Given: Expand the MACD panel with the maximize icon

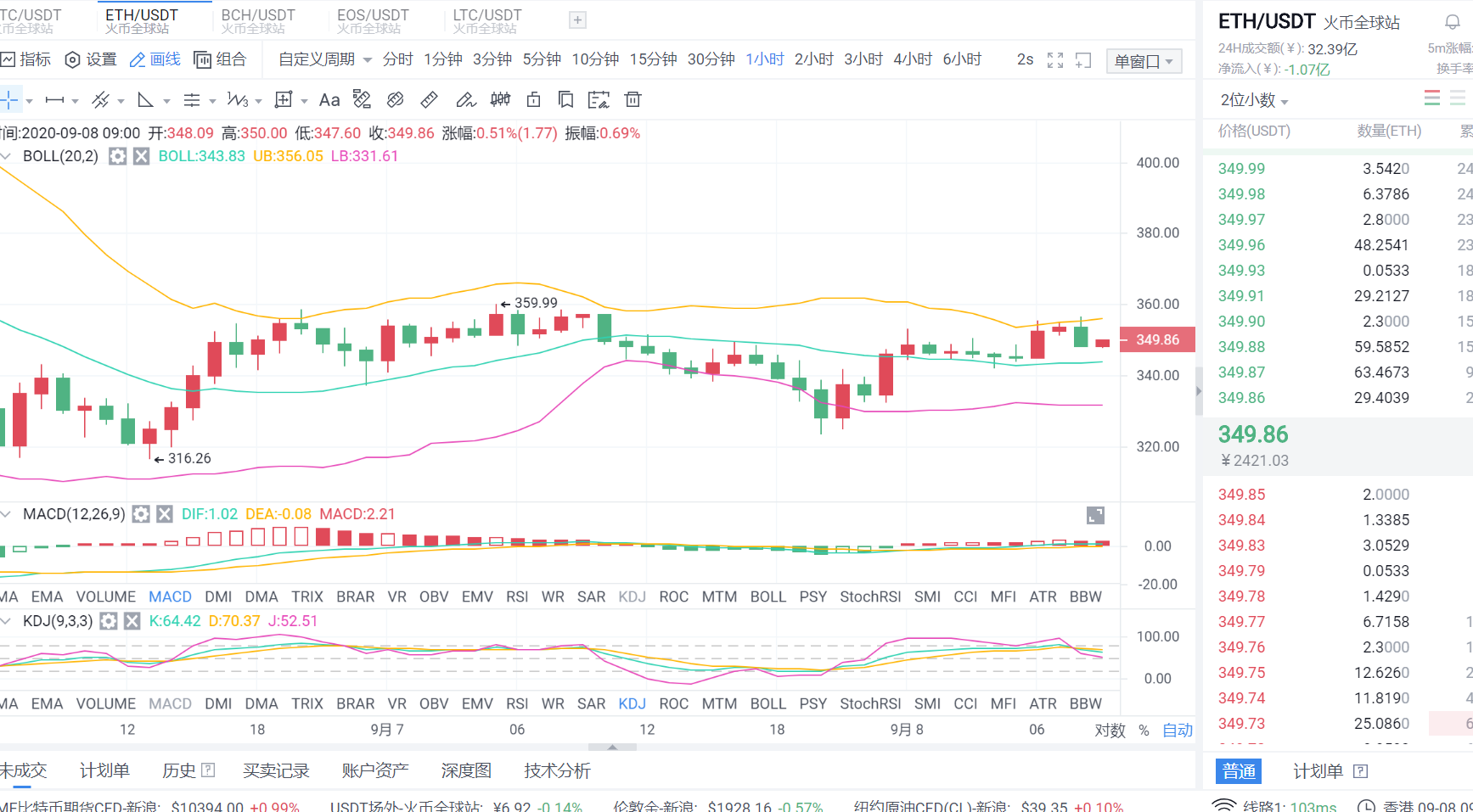Looking at the screenshot, I should click(1095, 515).
